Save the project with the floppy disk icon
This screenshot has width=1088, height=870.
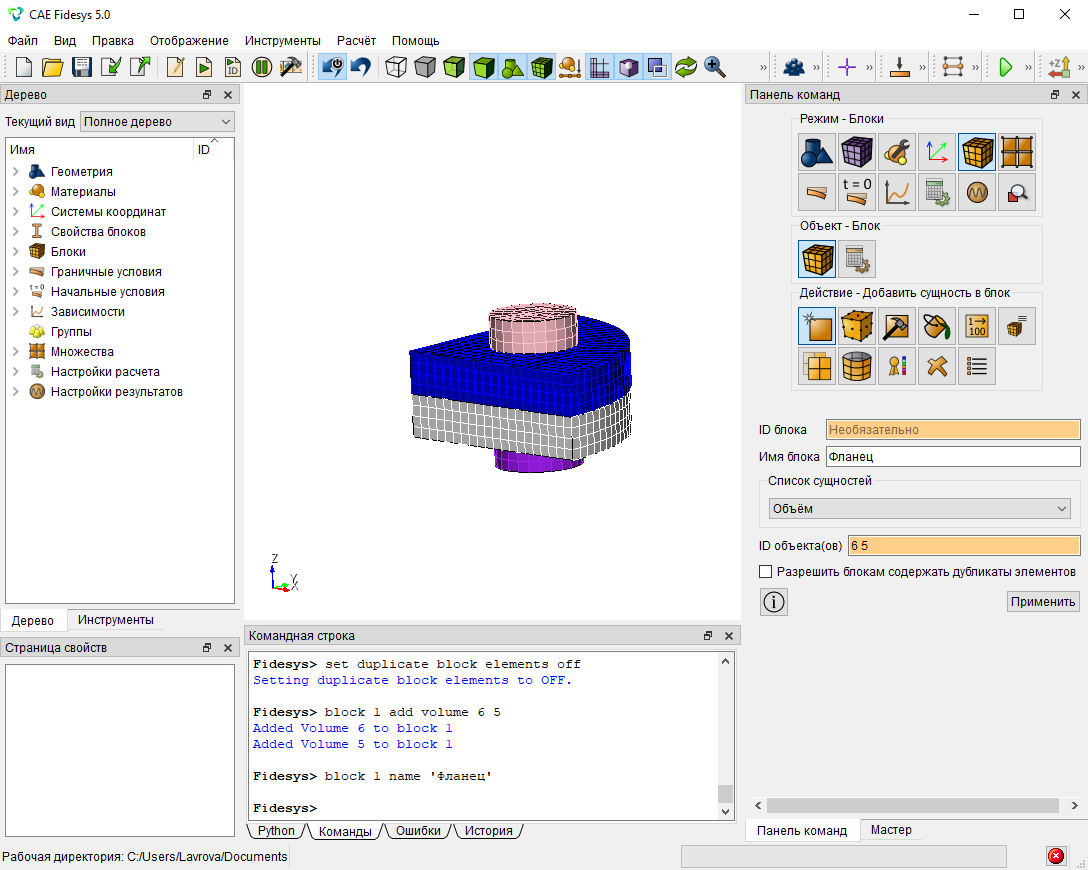82,67
